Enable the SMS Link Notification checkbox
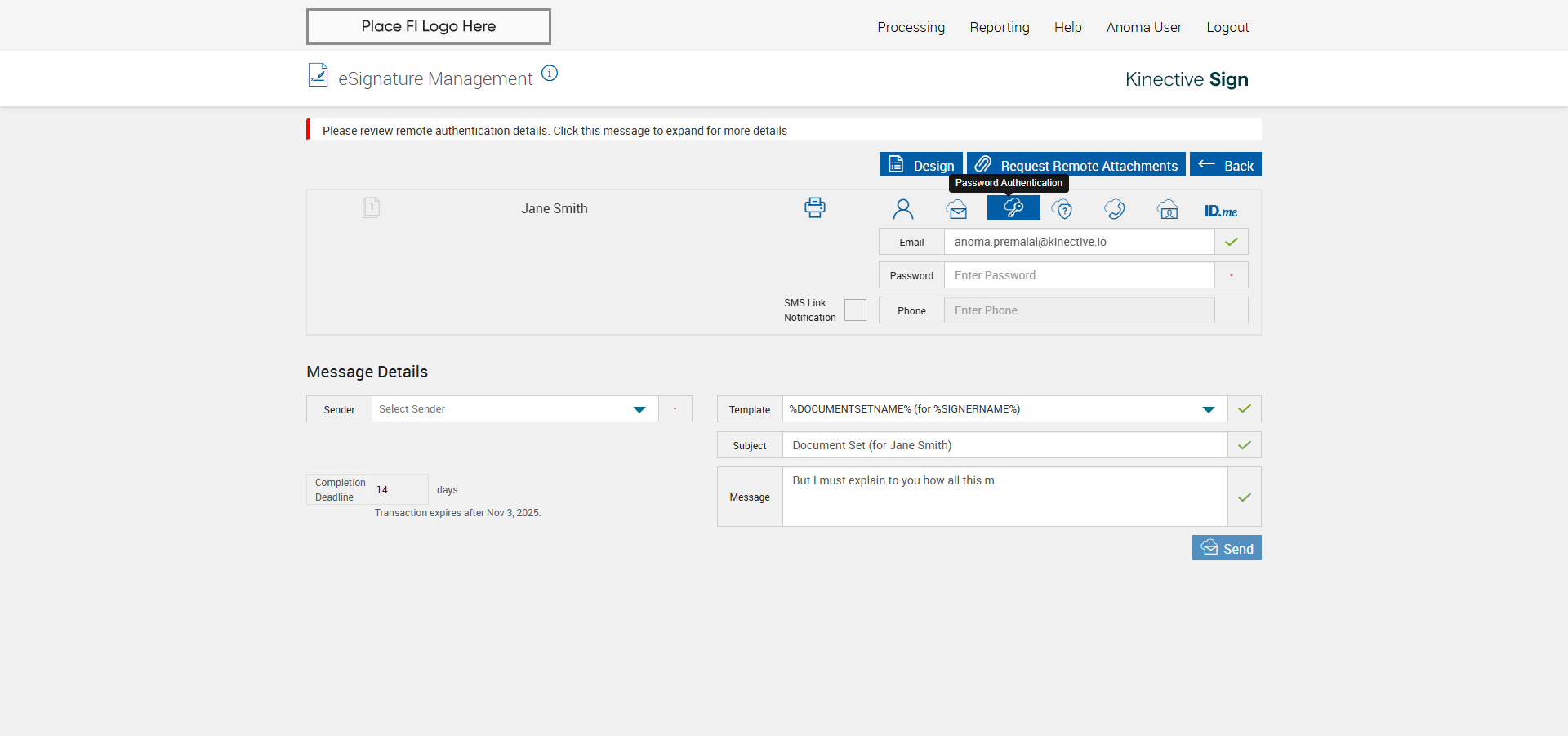 tap(855, 310)
